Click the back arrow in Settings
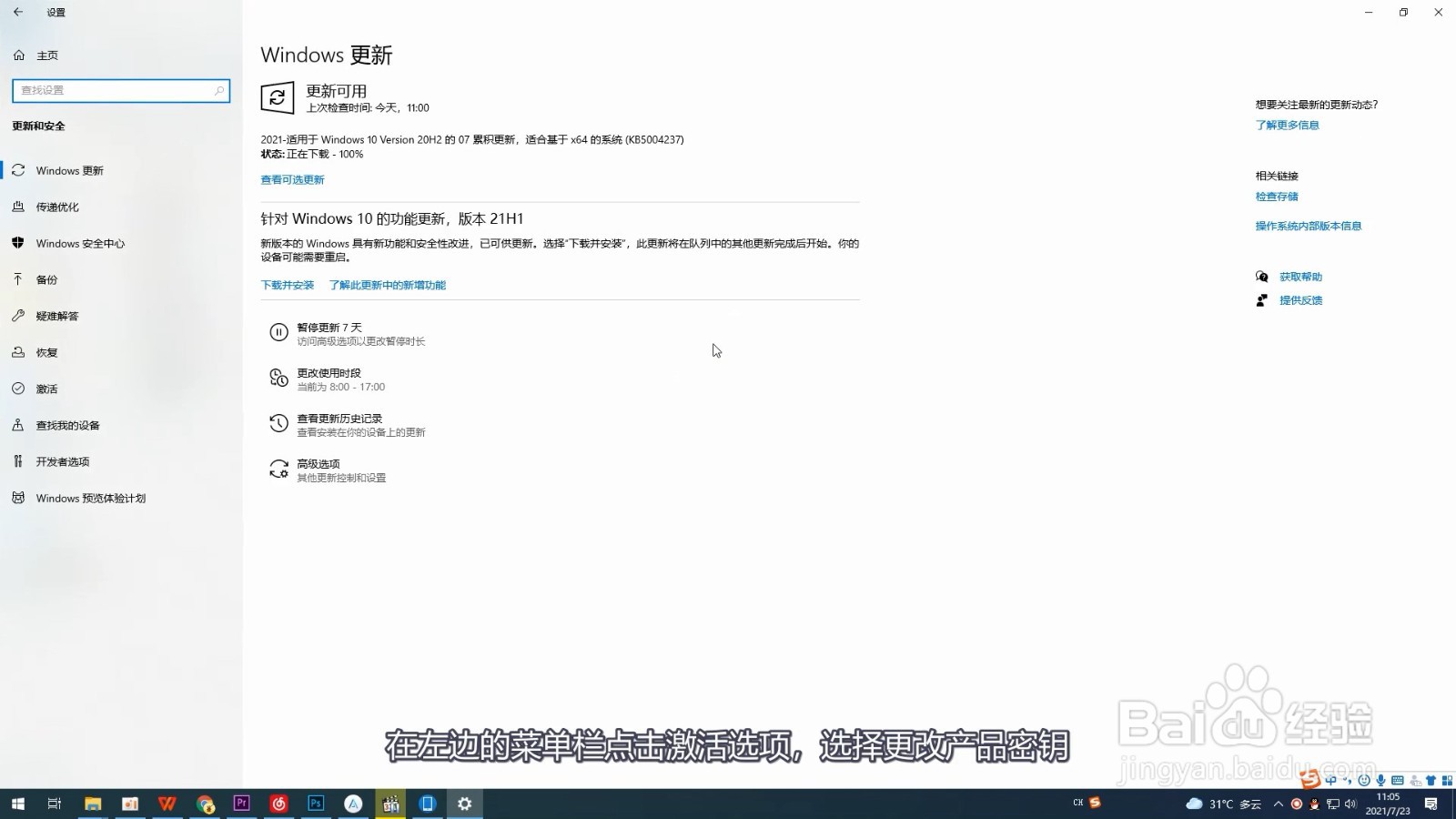 click(x=18, y=12)
